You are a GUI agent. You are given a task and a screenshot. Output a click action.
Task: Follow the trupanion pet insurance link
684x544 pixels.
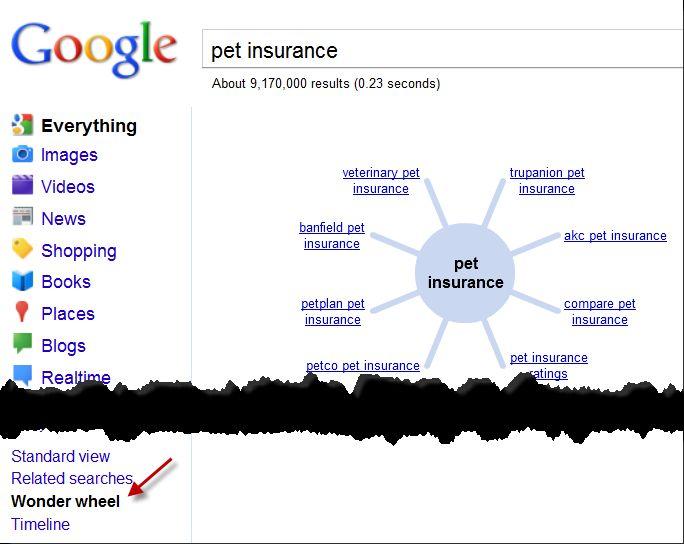(x=547, y=181)
